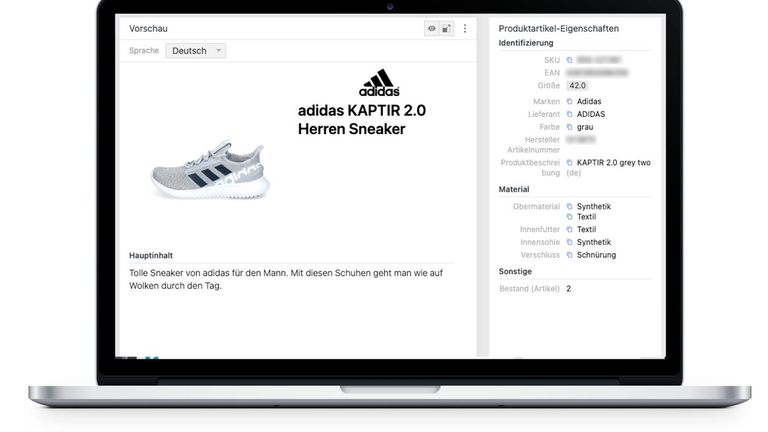Click the copy icon beside grau

(569, 127)
